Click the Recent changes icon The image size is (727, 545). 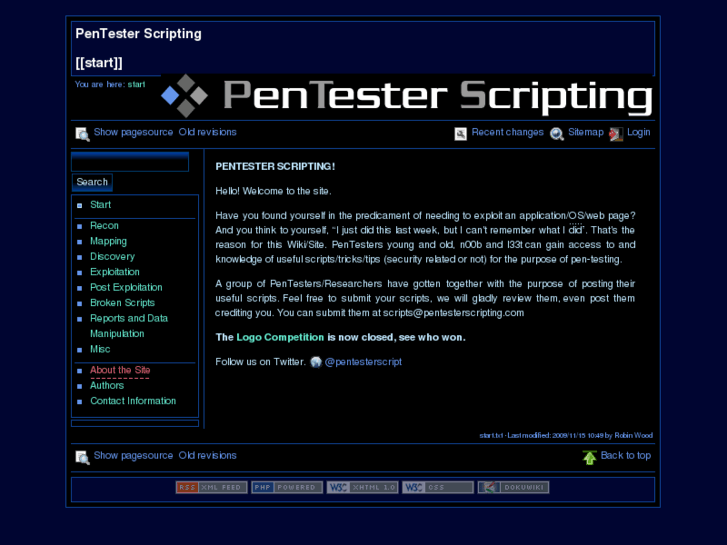(460, 134)
